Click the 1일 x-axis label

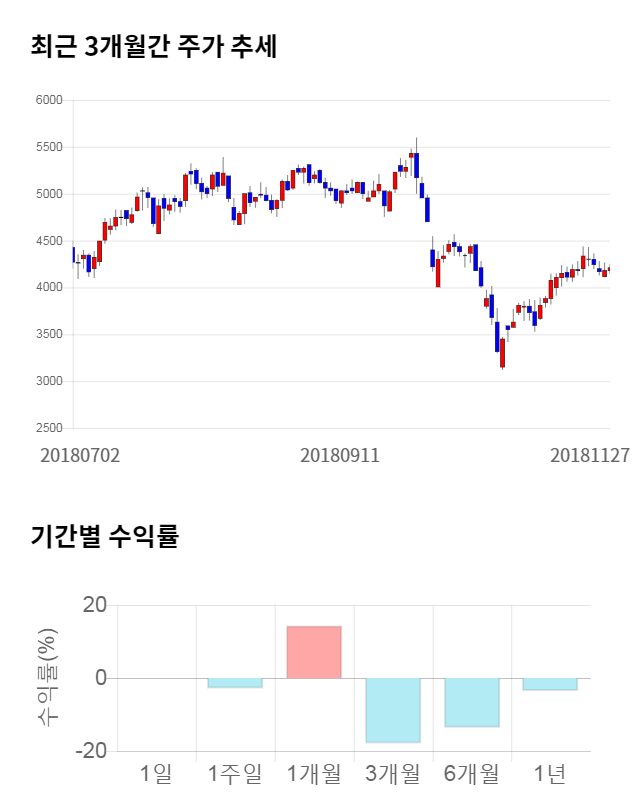[x=156, y=773]
